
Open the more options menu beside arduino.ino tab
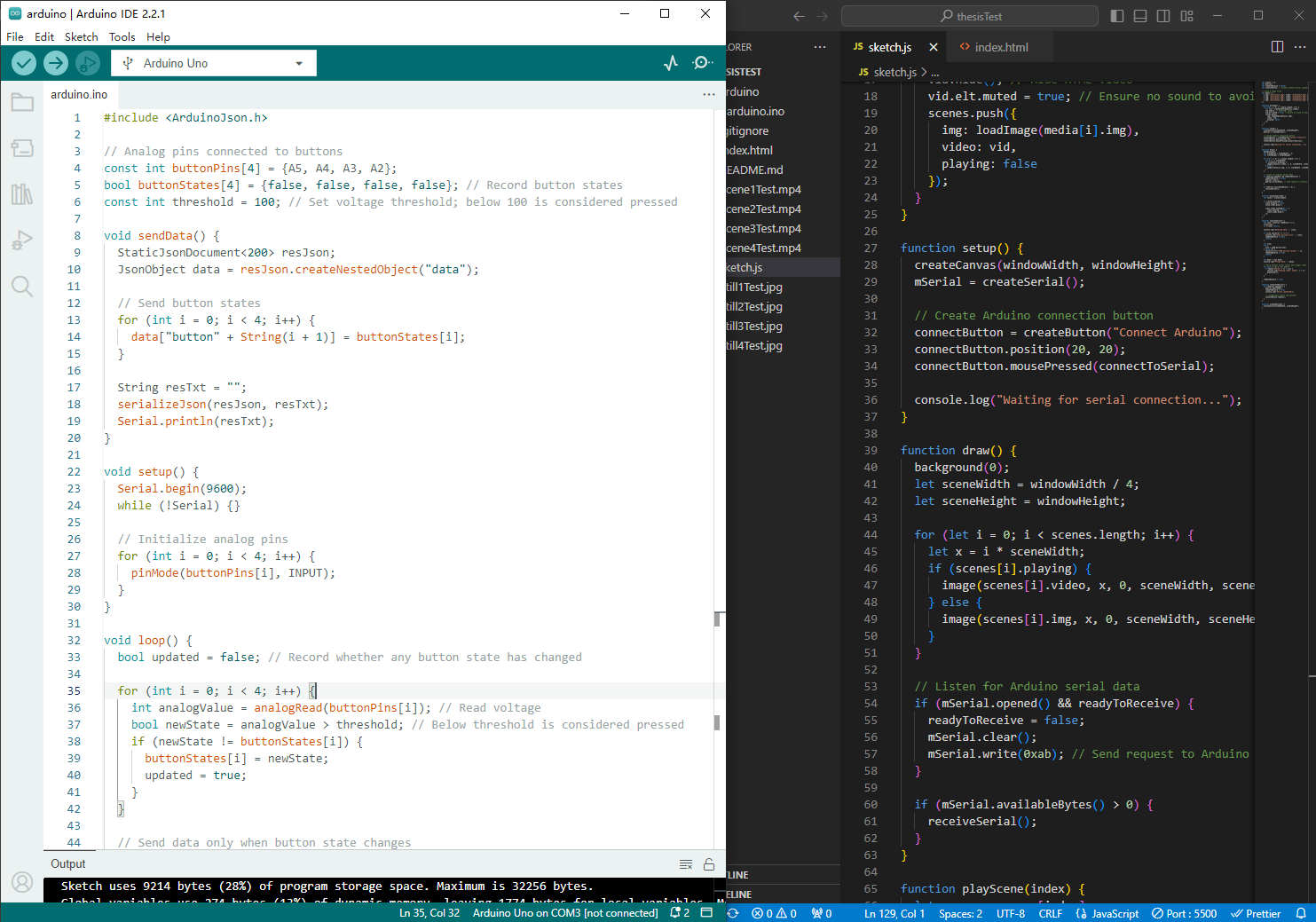pos(709,94)
